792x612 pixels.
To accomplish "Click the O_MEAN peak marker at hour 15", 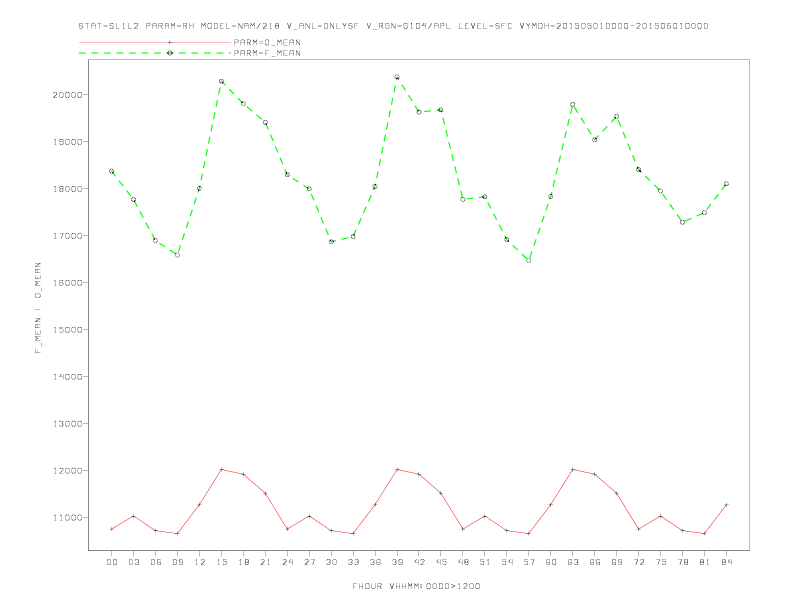I will point(221,469).
